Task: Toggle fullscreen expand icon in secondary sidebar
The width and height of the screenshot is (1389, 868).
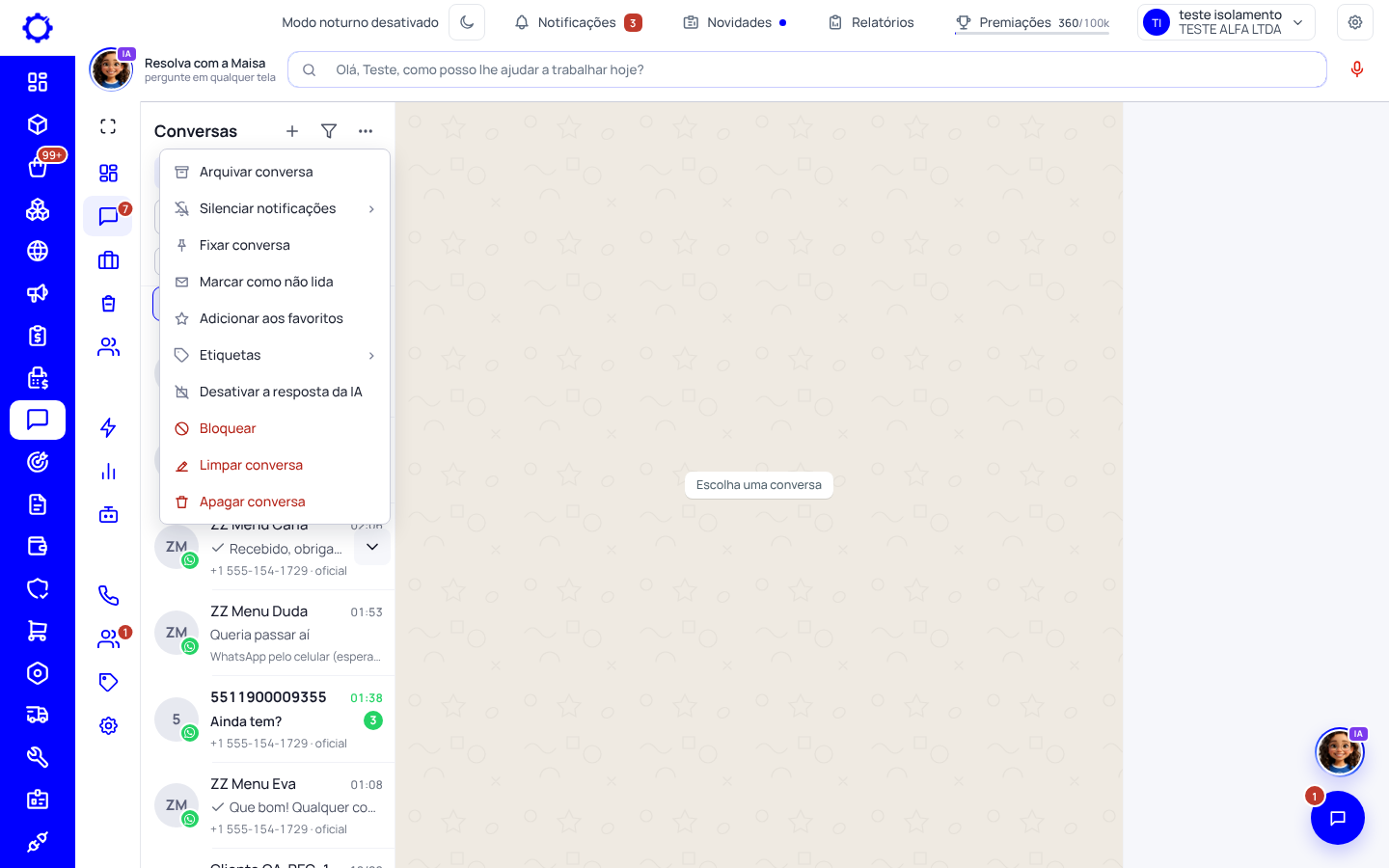Action: 108,126
